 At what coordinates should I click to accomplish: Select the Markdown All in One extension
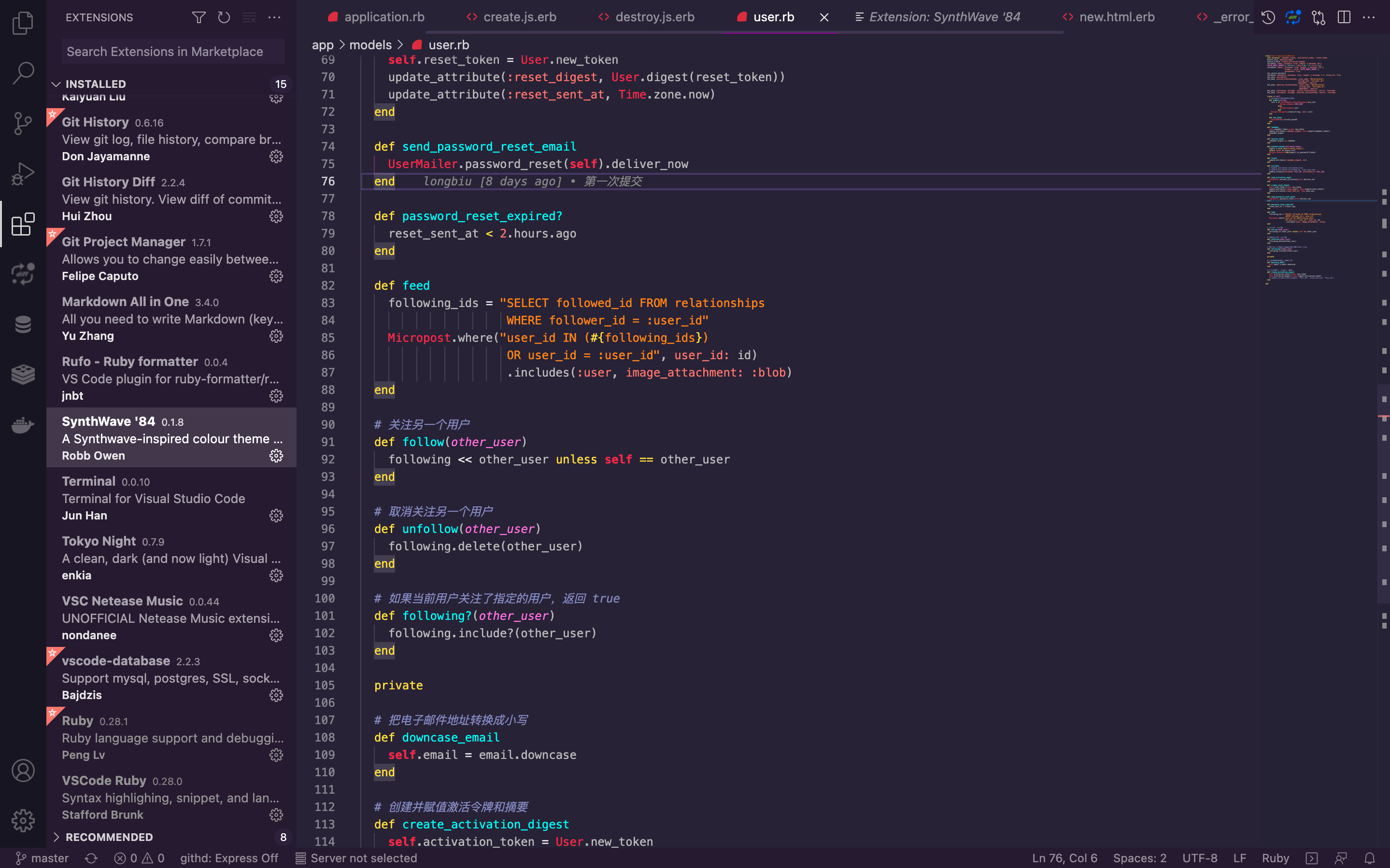coord(171,319)
